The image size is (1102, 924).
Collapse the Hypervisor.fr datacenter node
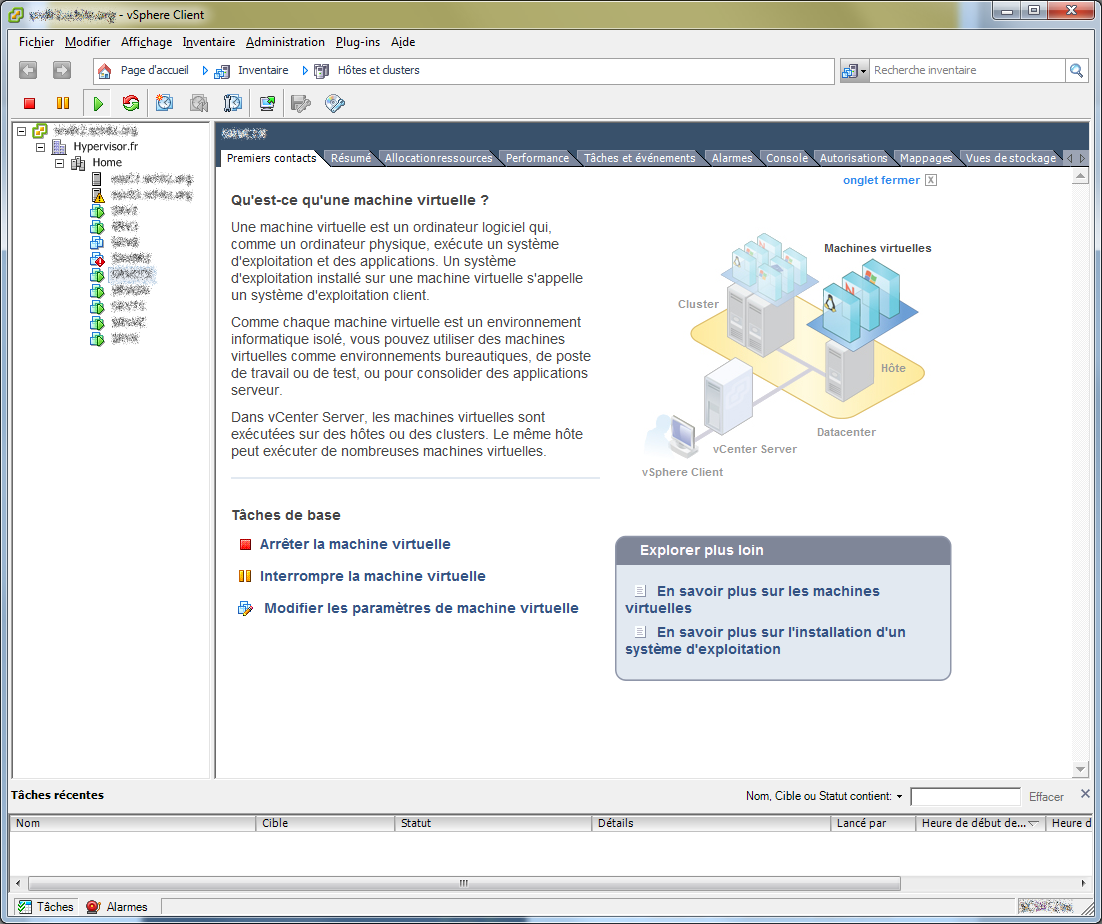click(x=41, y=147)
